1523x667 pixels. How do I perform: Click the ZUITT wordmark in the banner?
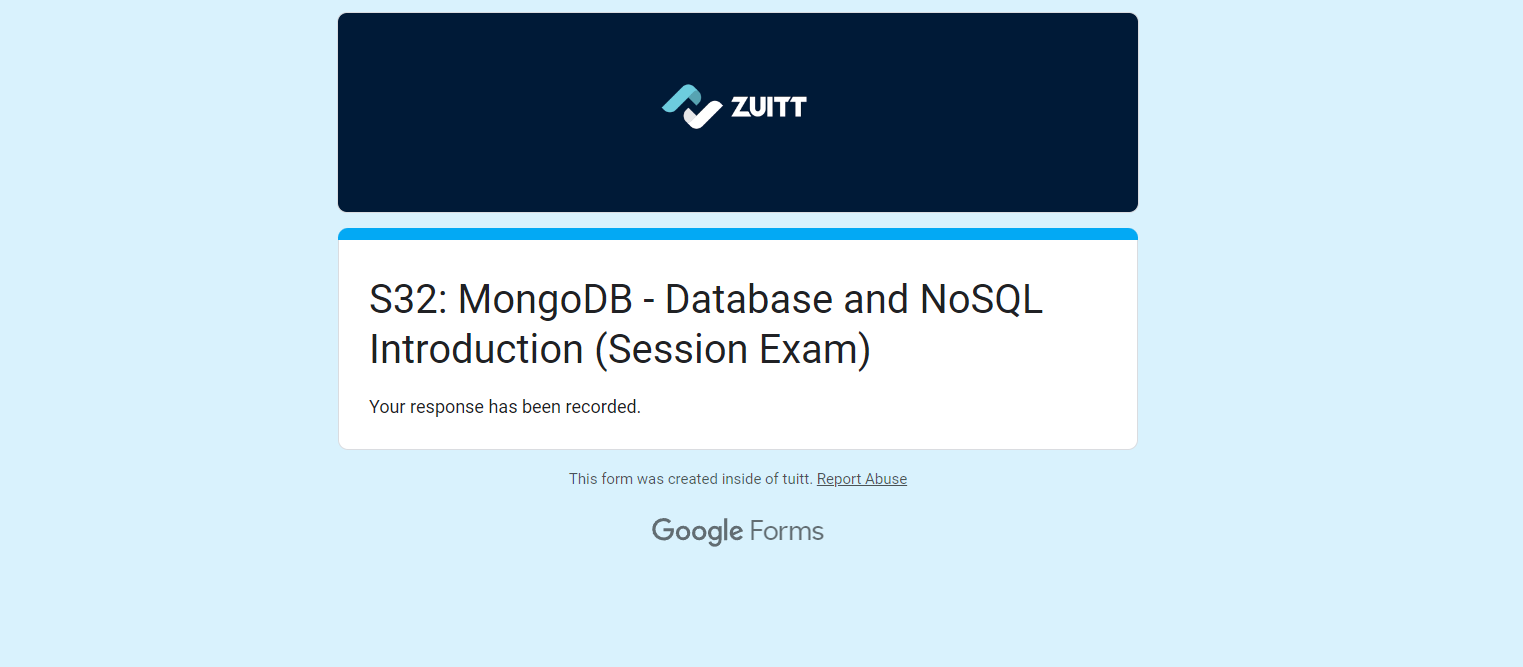[x=768, y=106]
